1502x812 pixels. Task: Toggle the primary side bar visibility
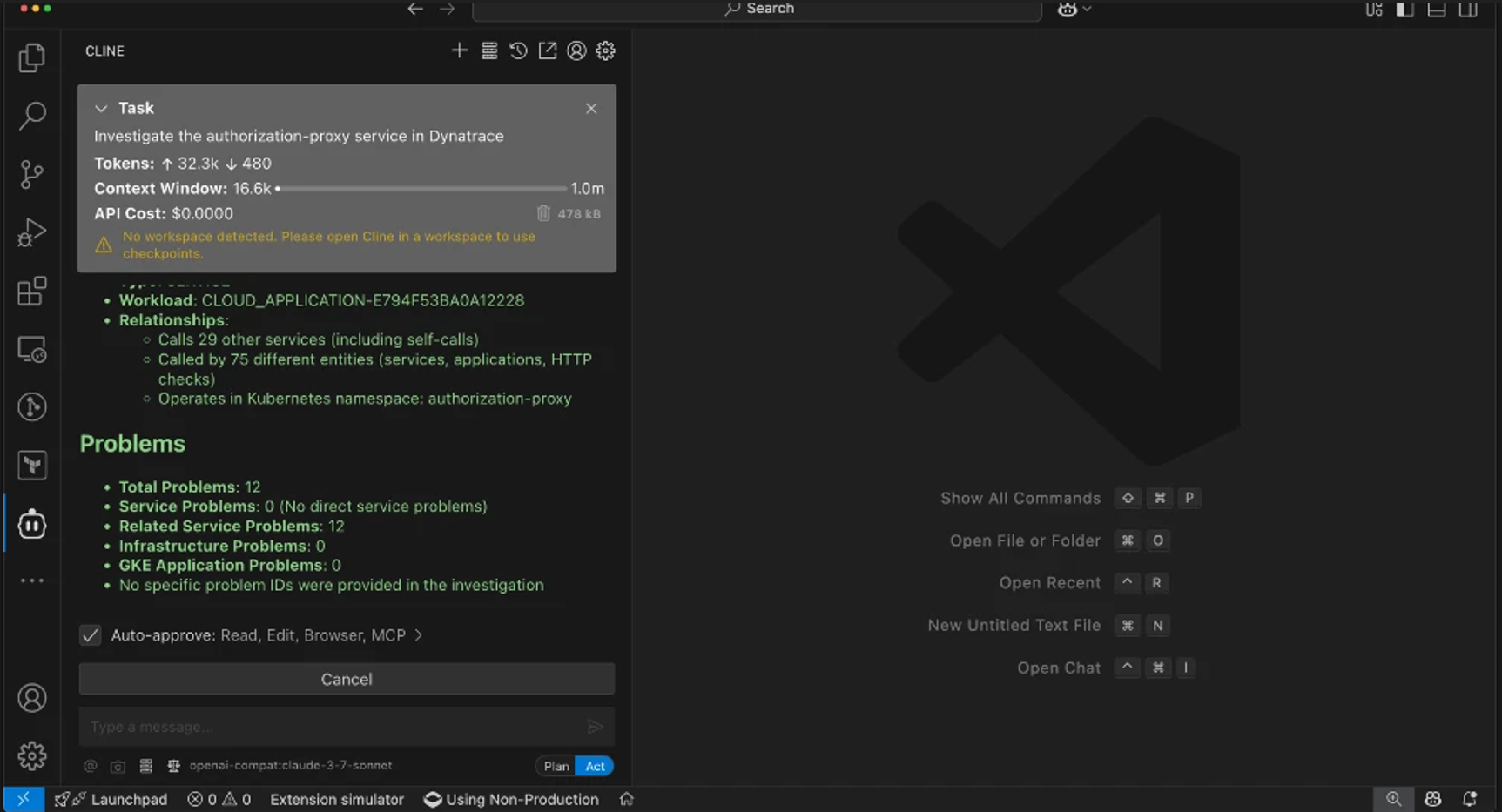pos(1404,9)
